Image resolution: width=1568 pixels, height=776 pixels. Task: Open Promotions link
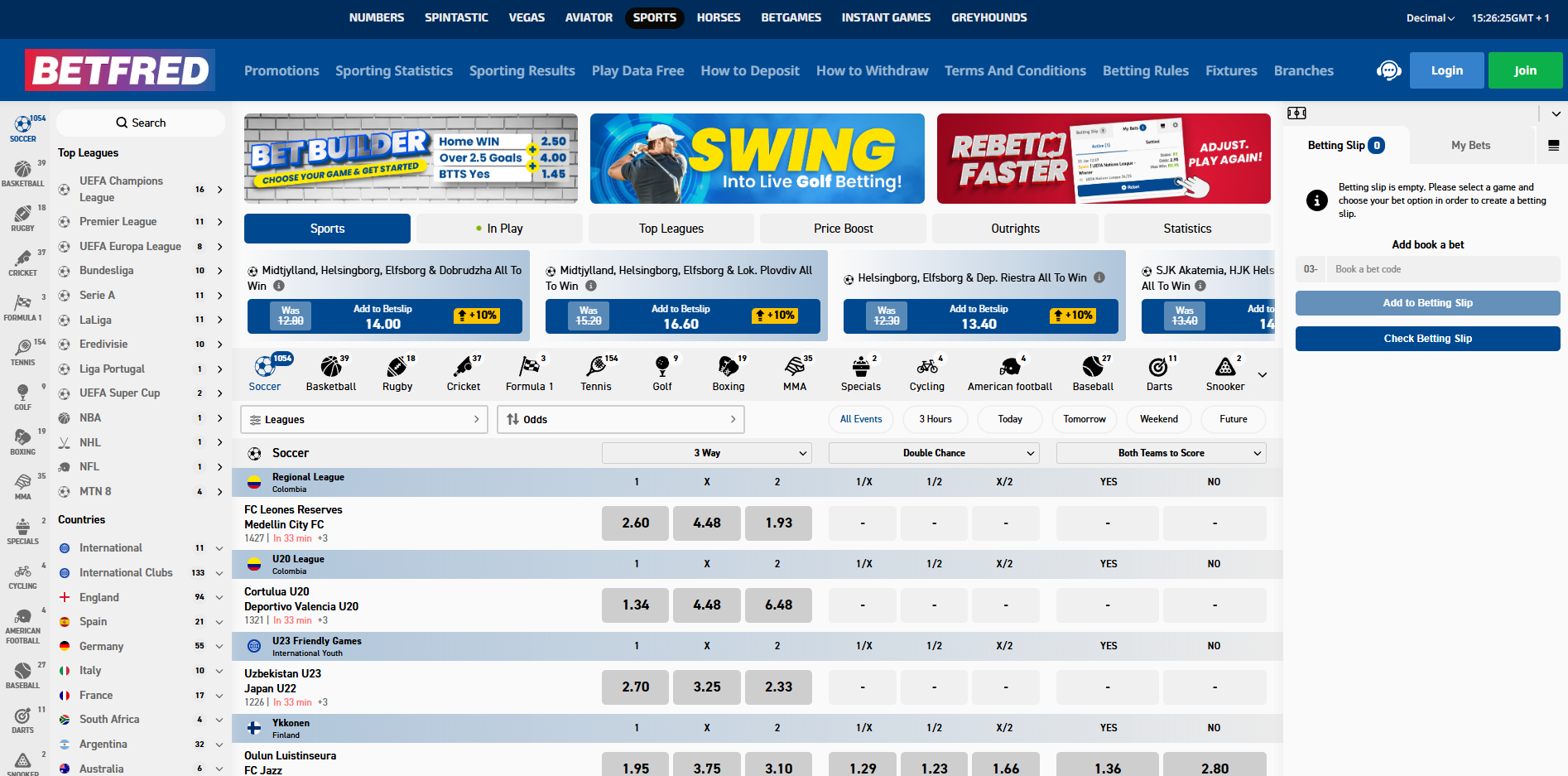281,70
